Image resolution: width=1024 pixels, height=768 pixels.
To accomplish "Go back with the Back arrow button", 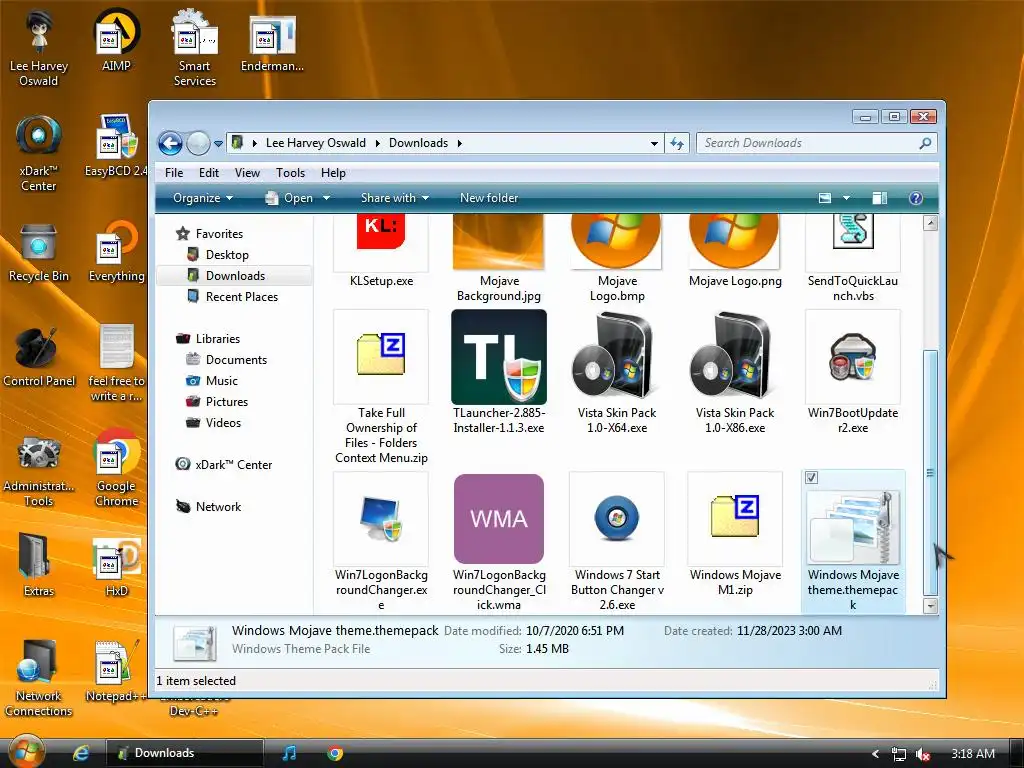I will click(x=170, y=143).
